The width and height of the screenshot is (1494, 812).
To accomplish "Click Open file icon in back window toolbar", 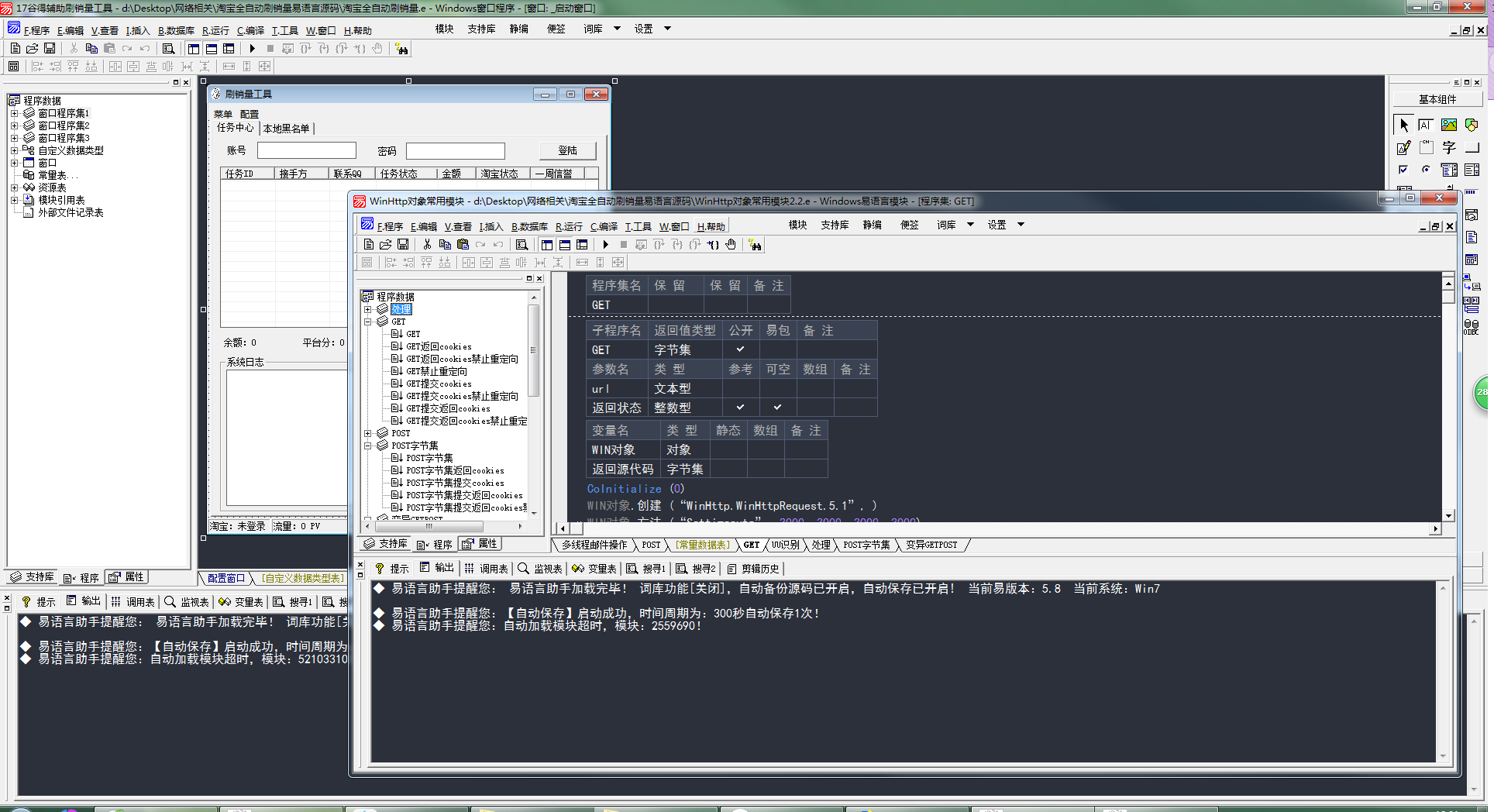I will pyautogui.click(x=33, y=48).
